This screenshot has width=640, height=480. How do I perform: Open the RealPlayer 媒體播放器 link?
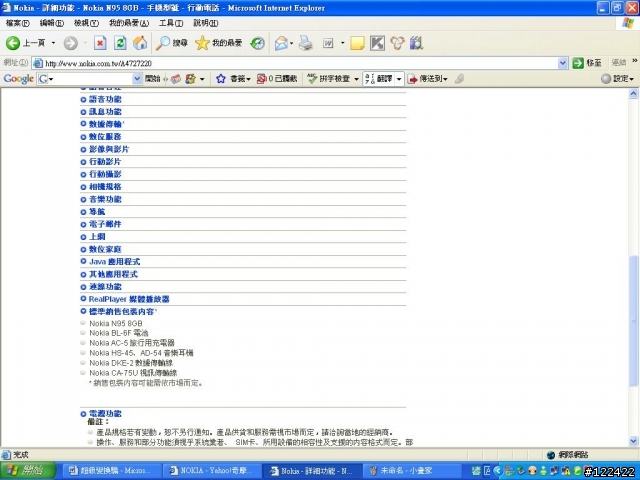coord(129,299)
